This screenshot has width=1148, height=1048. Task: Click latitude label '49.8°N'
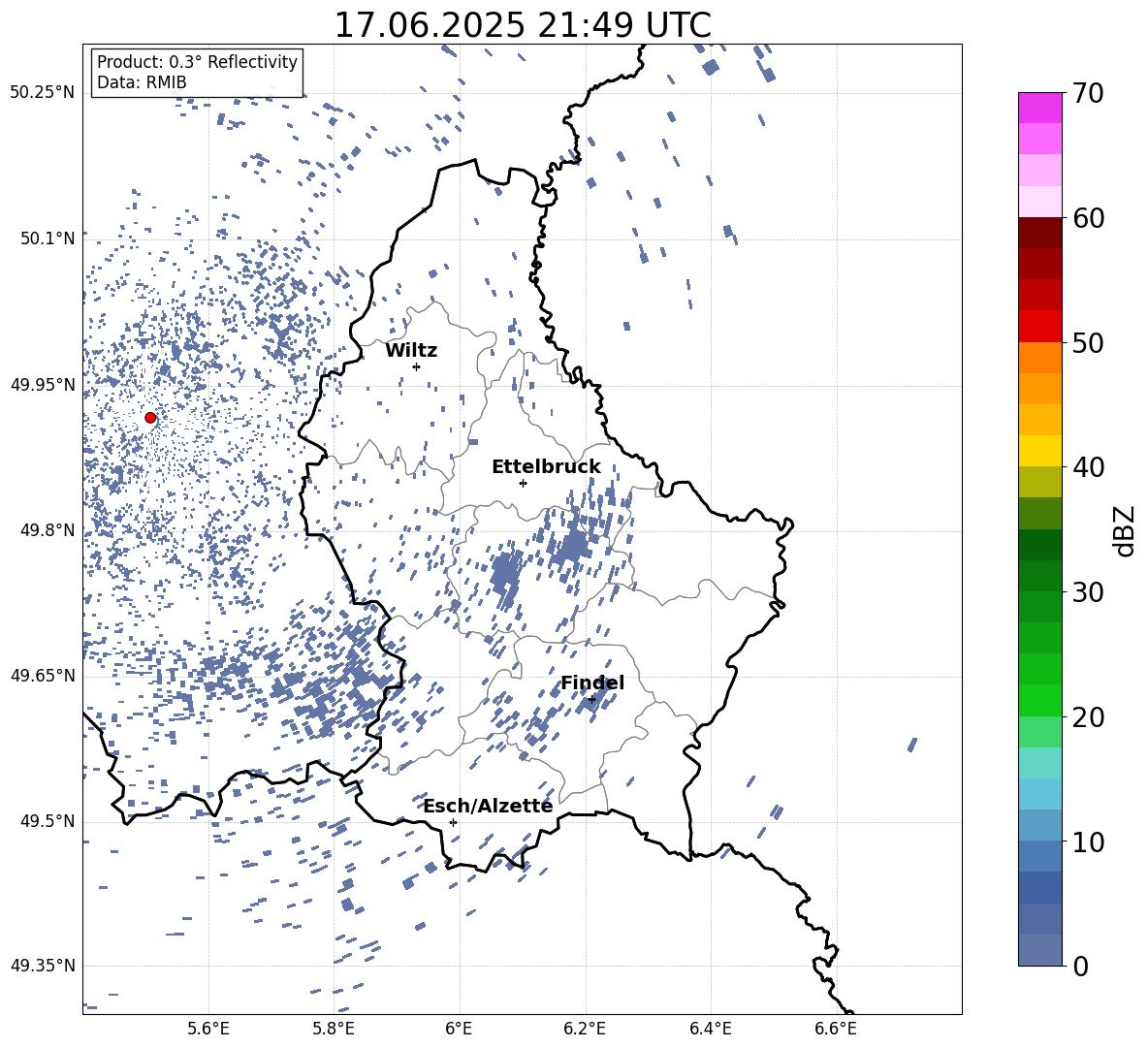48,530
